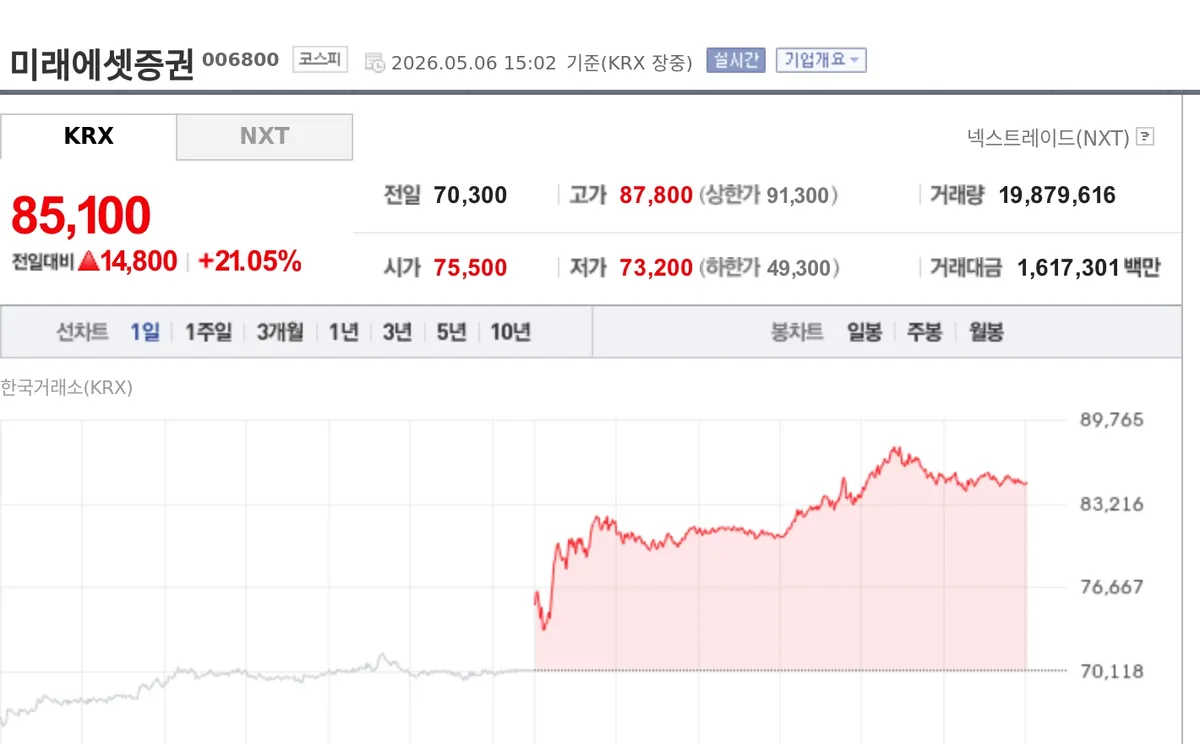The width and height of the screenshot is (1200, 744).
Task: Click the 넥스트레이드(NXT) link
Action: coord(1048,137)
